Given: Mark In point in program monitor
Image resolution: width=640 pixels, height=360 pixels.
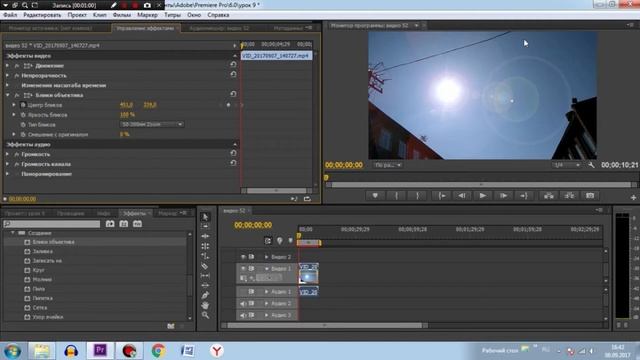Looking at the screenshot, I should click(396, 196).
